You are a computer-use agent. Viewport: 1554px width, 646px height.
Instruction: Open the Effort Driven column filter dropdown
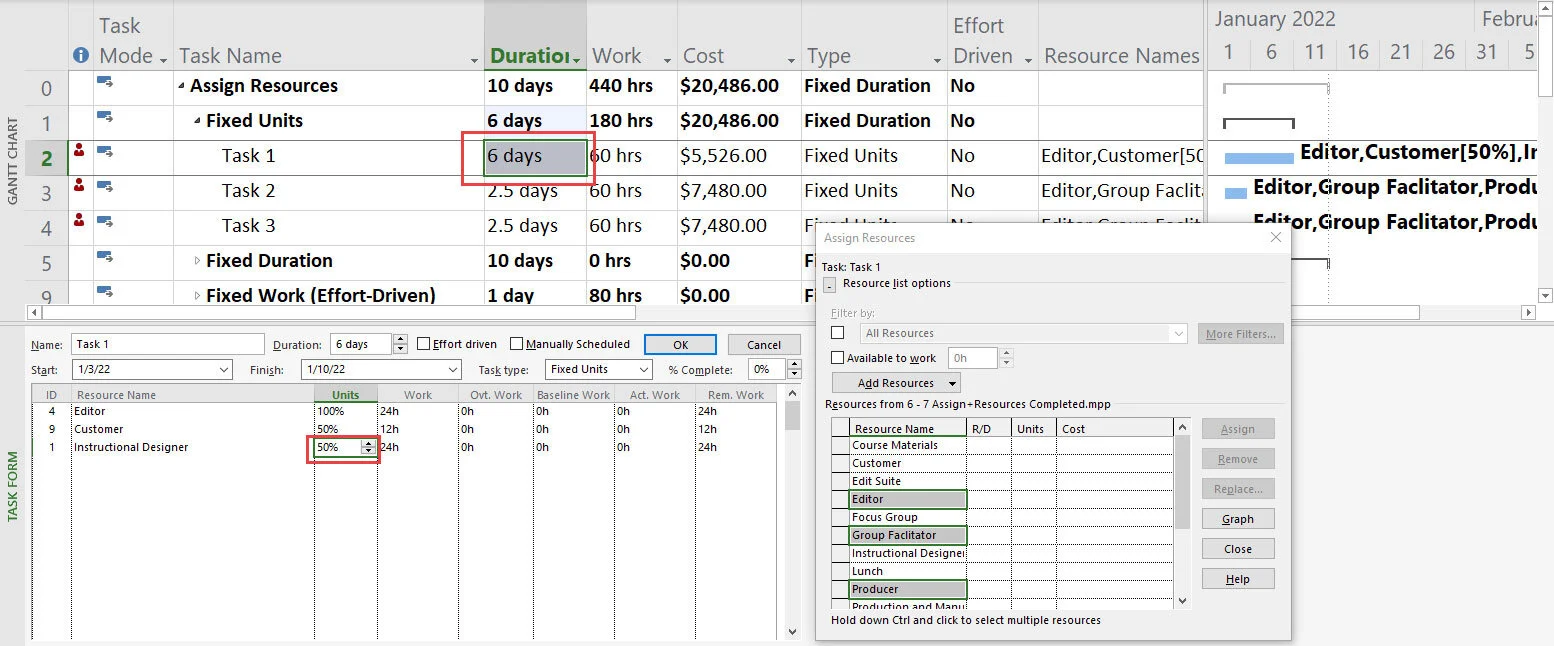(x=1028, y=59)
